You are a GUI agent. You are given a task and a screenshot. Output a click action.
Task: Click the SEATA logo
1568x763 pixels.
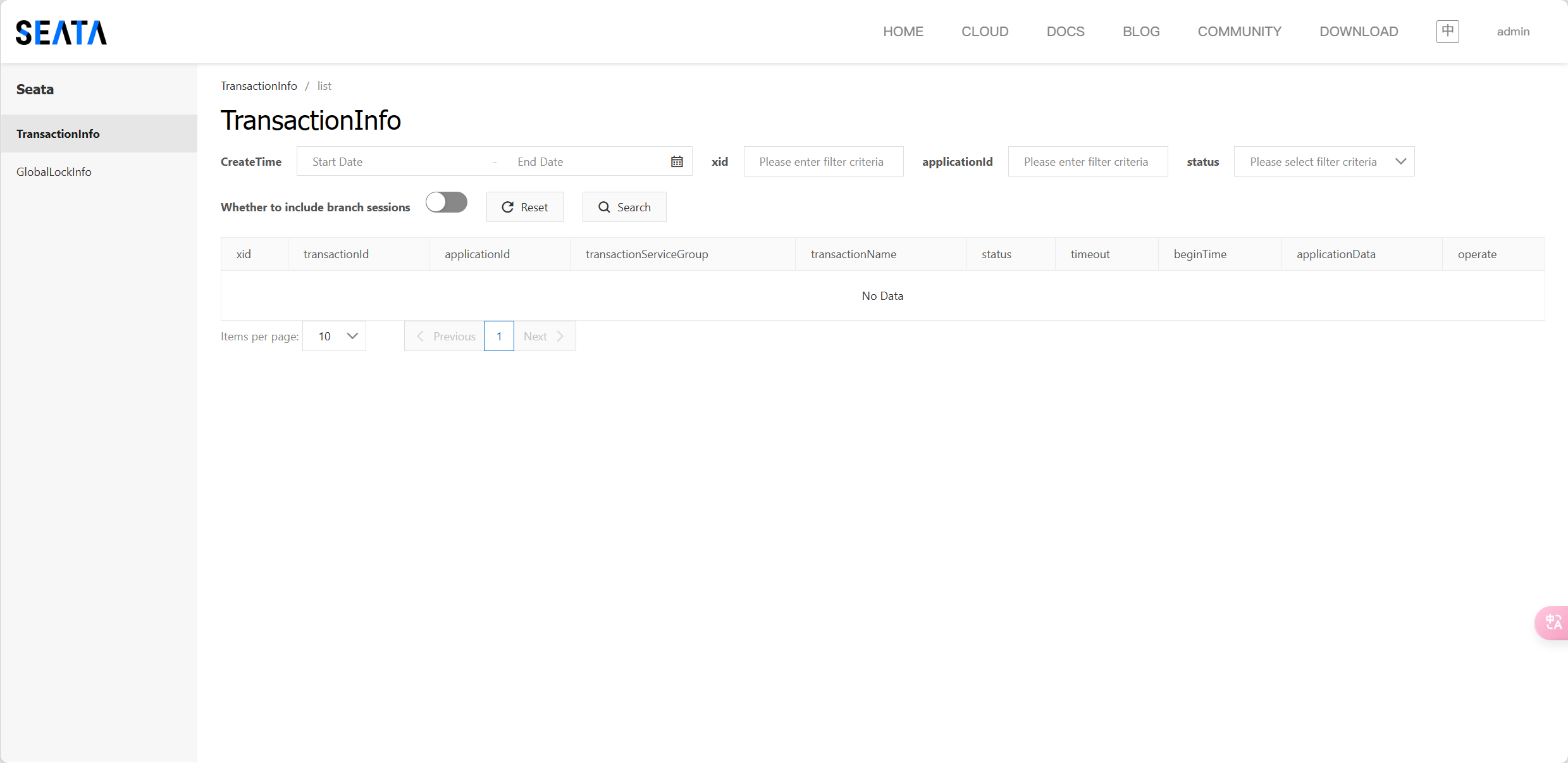[x=61, y=32]
